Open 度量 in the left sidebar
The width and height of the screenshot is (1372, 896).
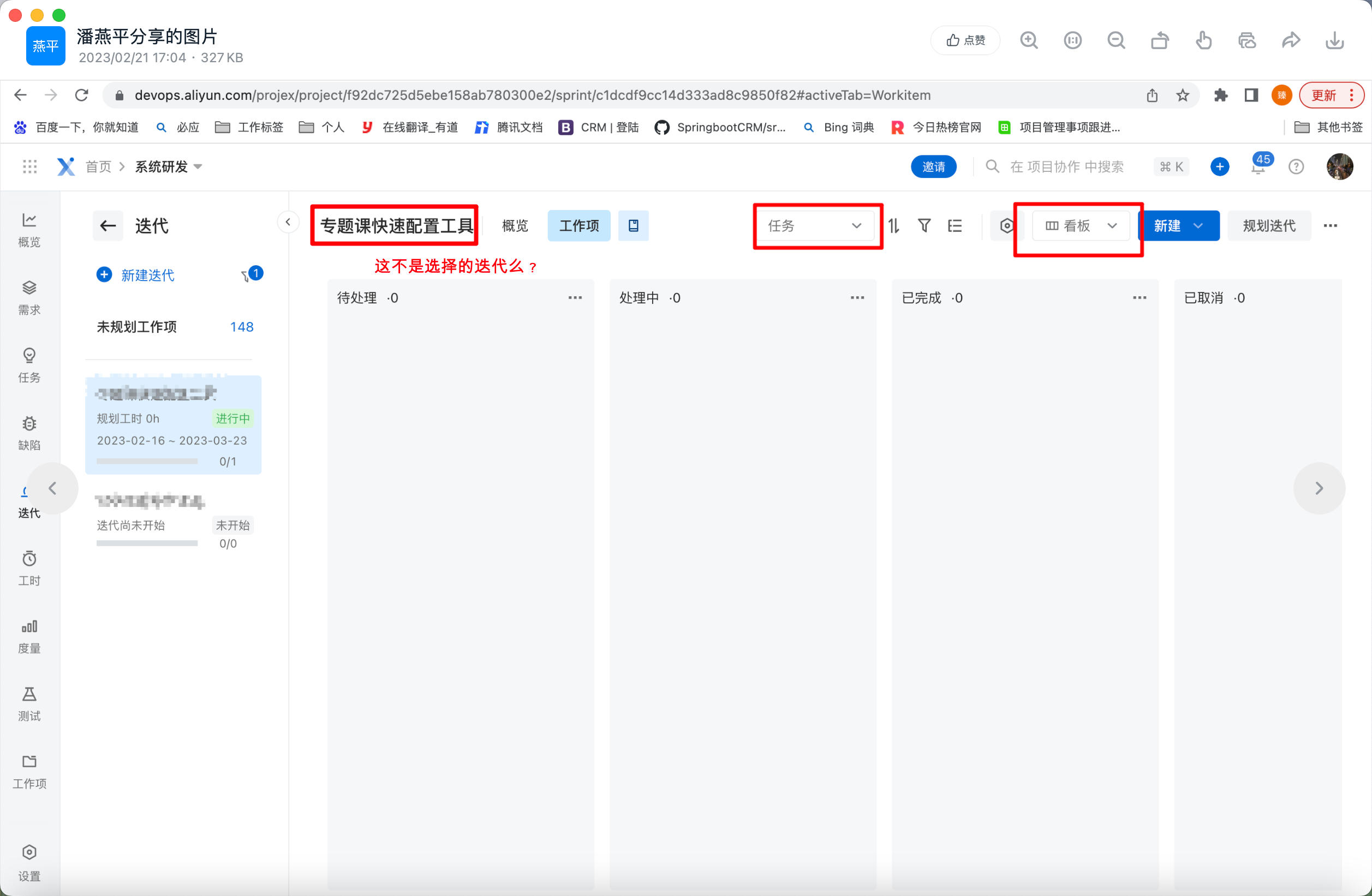(29, 636)
